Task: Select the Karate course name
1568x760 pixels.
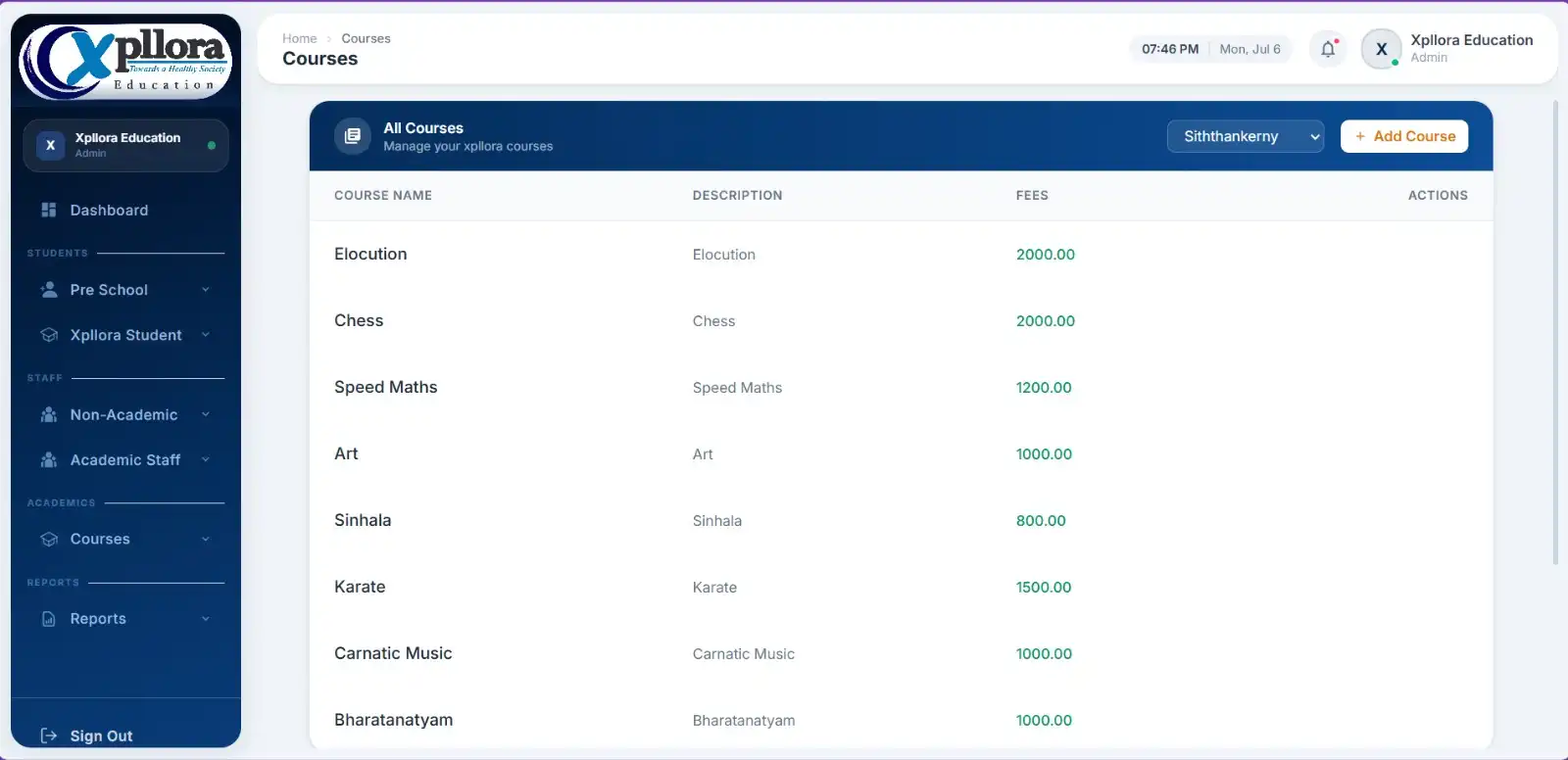Action: (x=360, y=587)
